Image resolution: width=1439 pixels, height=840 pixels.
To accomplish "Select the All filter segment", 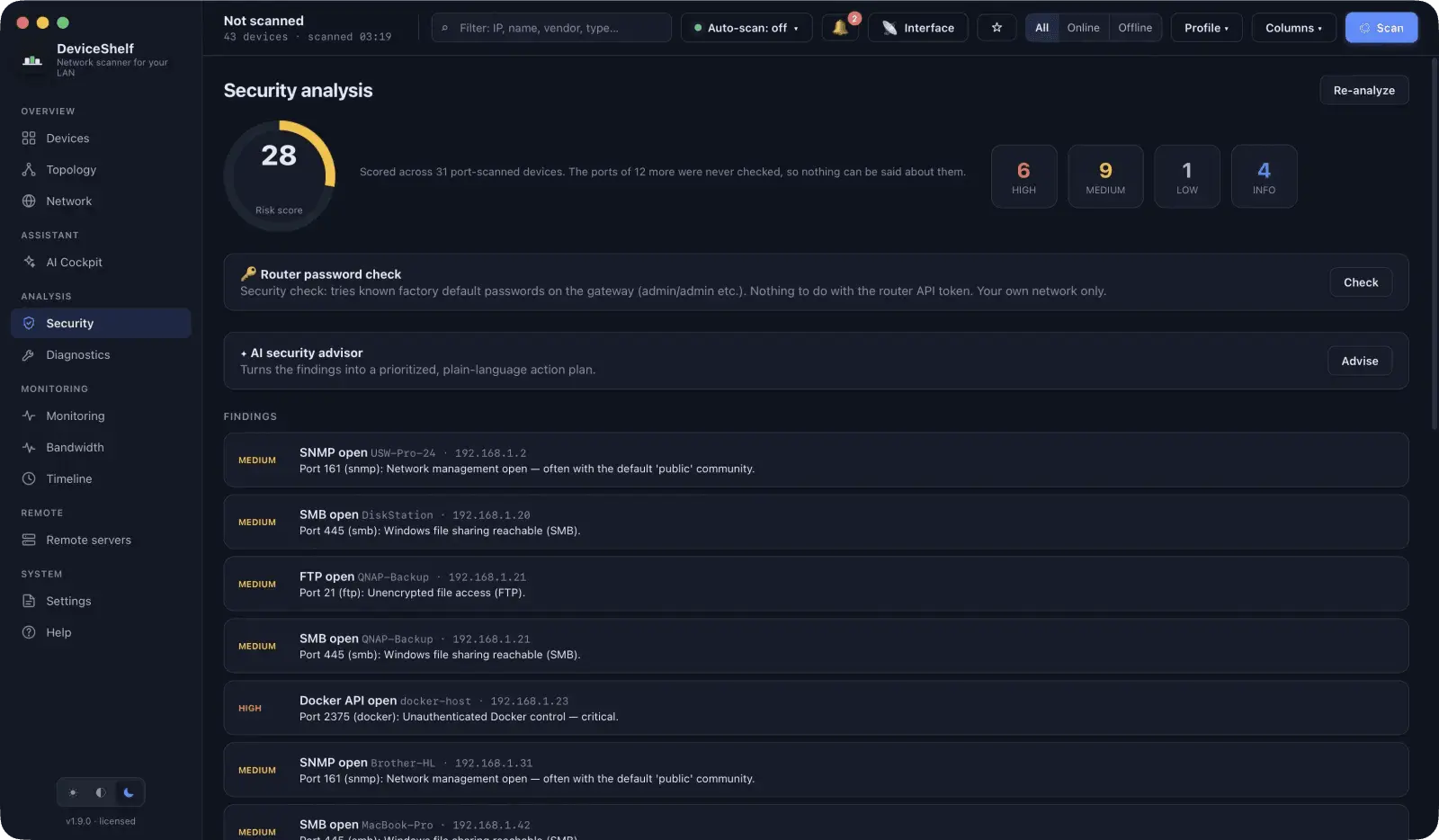I will 1042,28.
